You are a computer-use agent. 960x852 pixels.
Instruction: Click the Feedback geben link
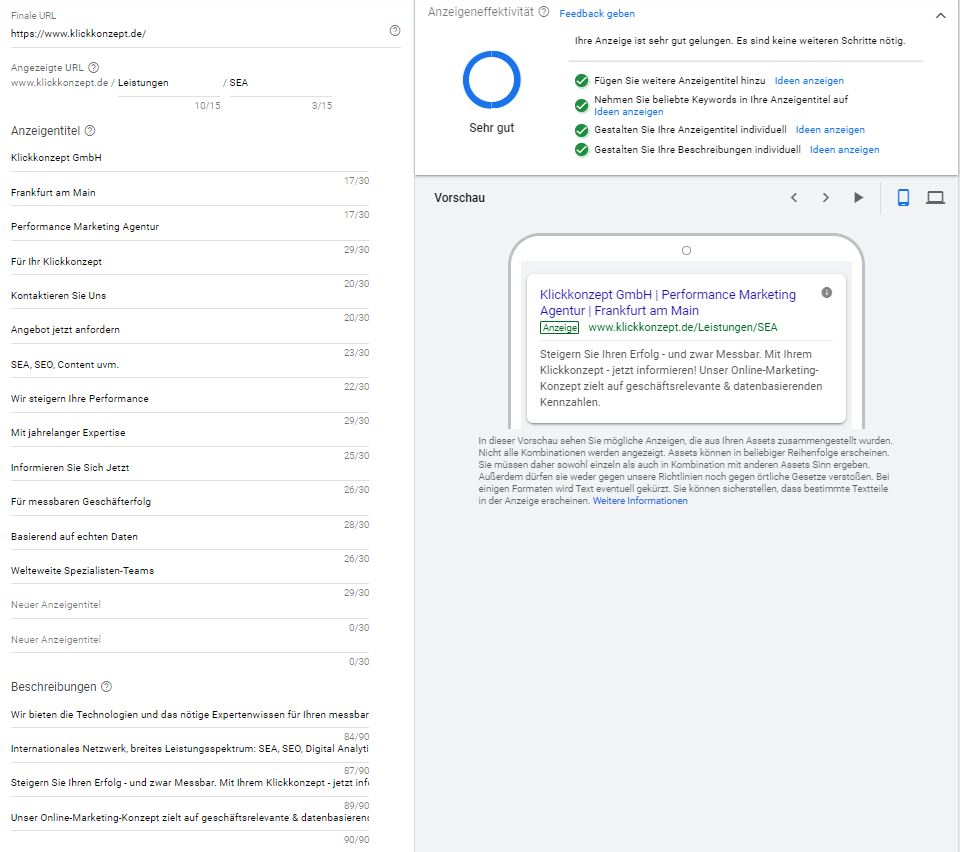597,13
